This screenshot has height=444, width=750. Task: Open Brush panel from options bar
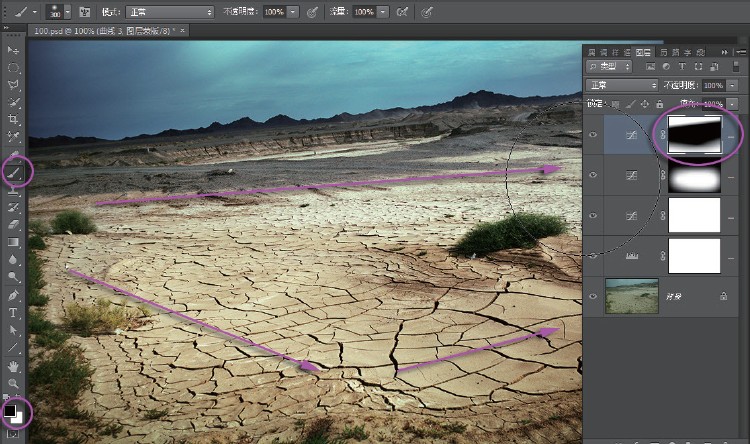tap(85, 12)
